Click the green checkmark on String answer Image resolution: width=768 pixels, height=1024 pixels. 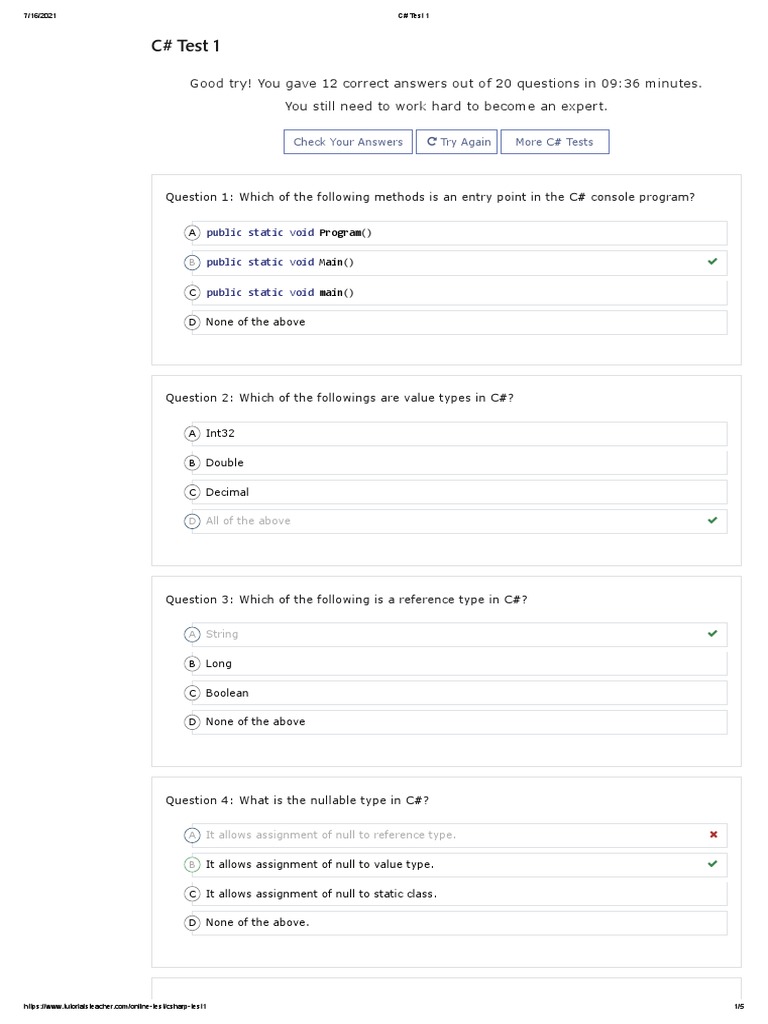[x=712, y=634]
